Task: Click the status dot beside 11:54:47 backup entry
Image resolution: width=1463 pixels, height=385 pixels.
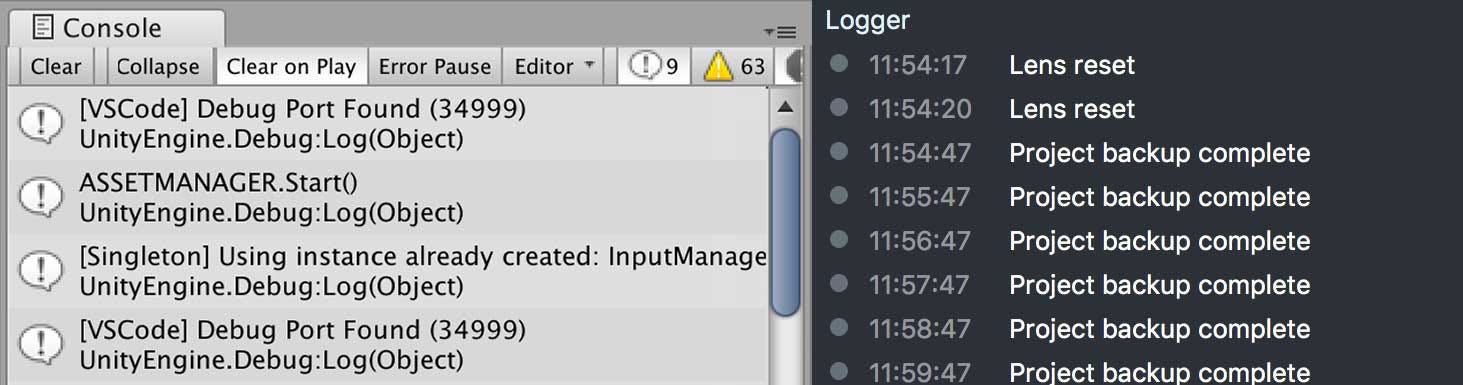Action: [x=839, y=151]
